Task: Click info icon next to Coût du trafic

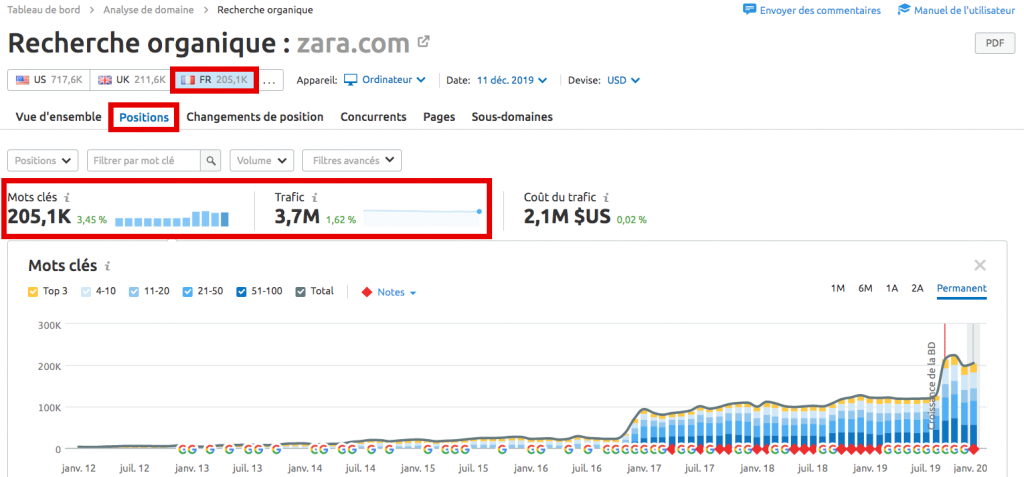Action: coord(607,197)
